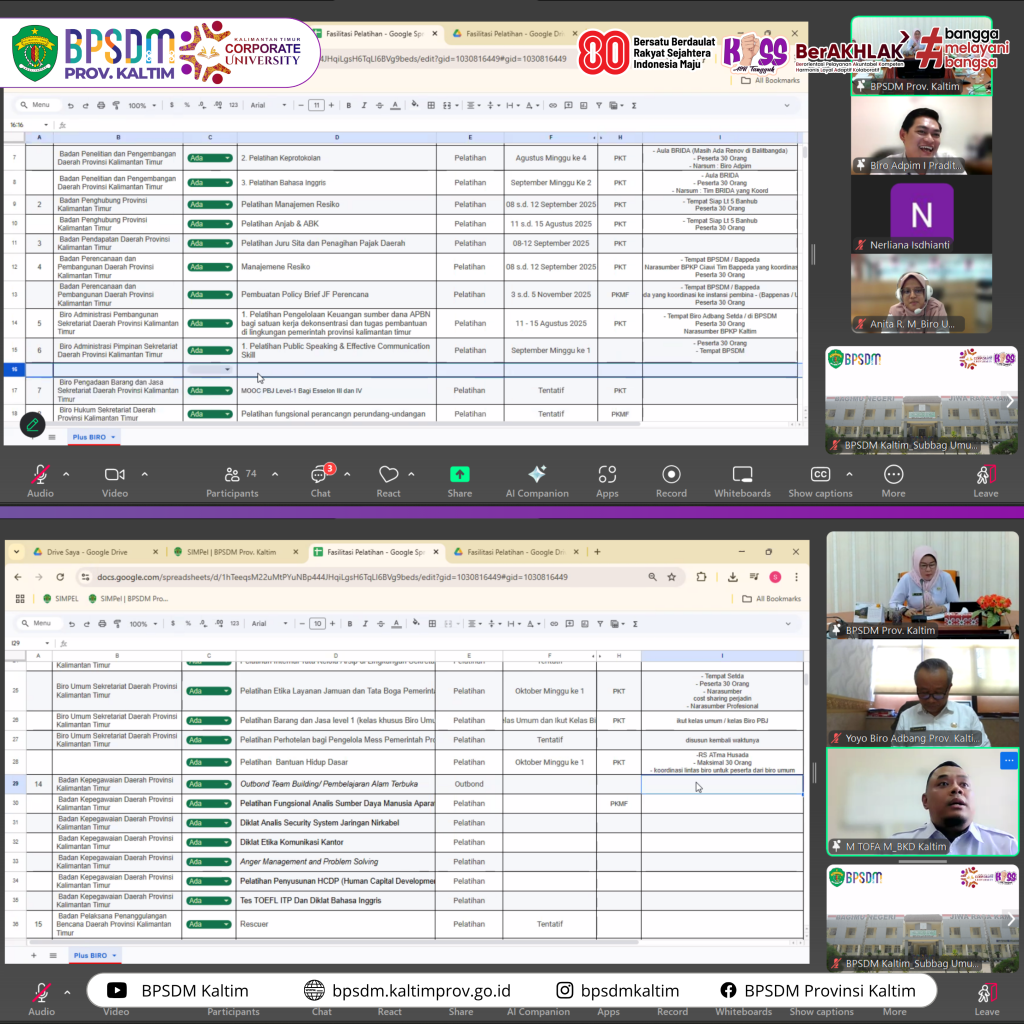
Task: Enable Show captions in upper Zoom toolbar
Action: point(820,481)
